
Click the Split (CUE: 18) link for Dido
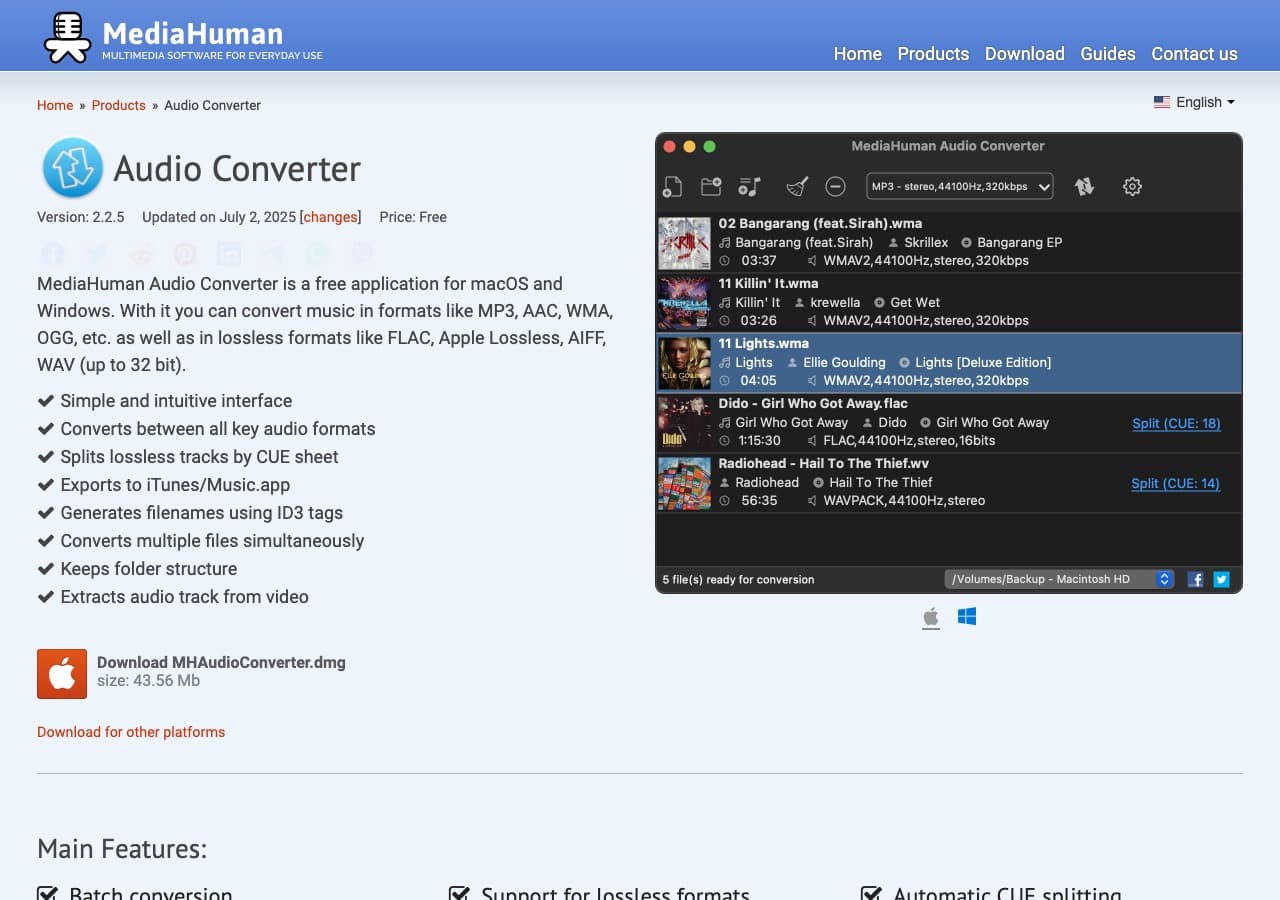[1176, 423]
